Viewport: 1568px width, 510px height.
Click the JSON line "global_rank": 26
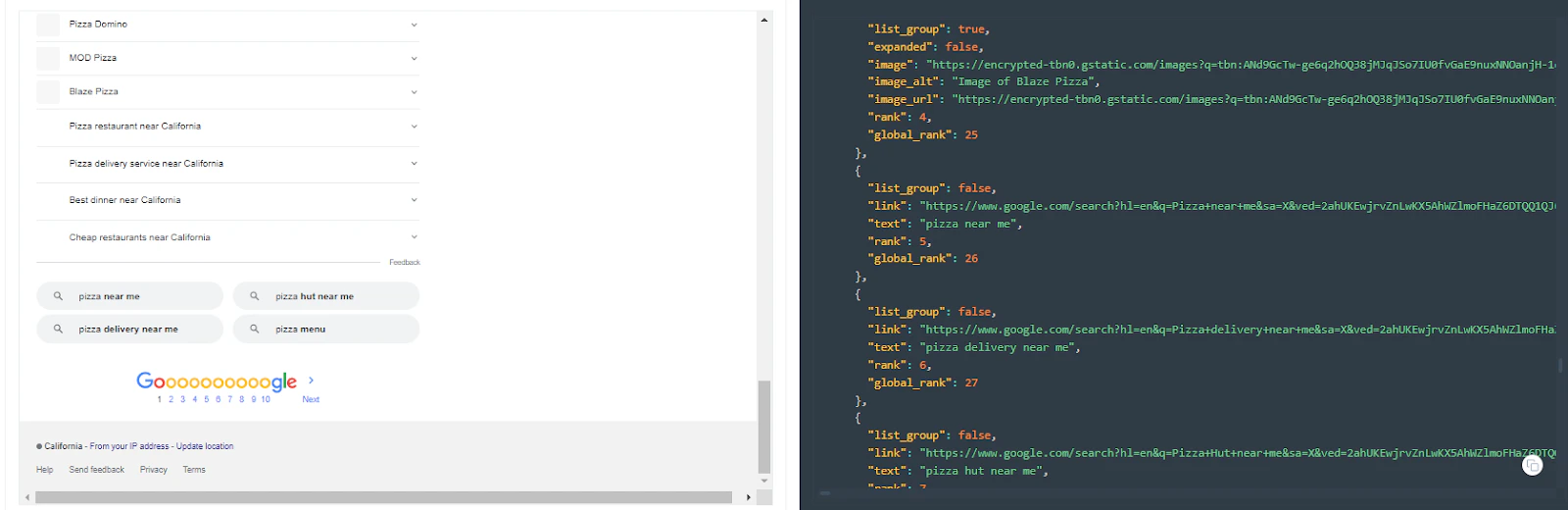[x=922, y=259]
